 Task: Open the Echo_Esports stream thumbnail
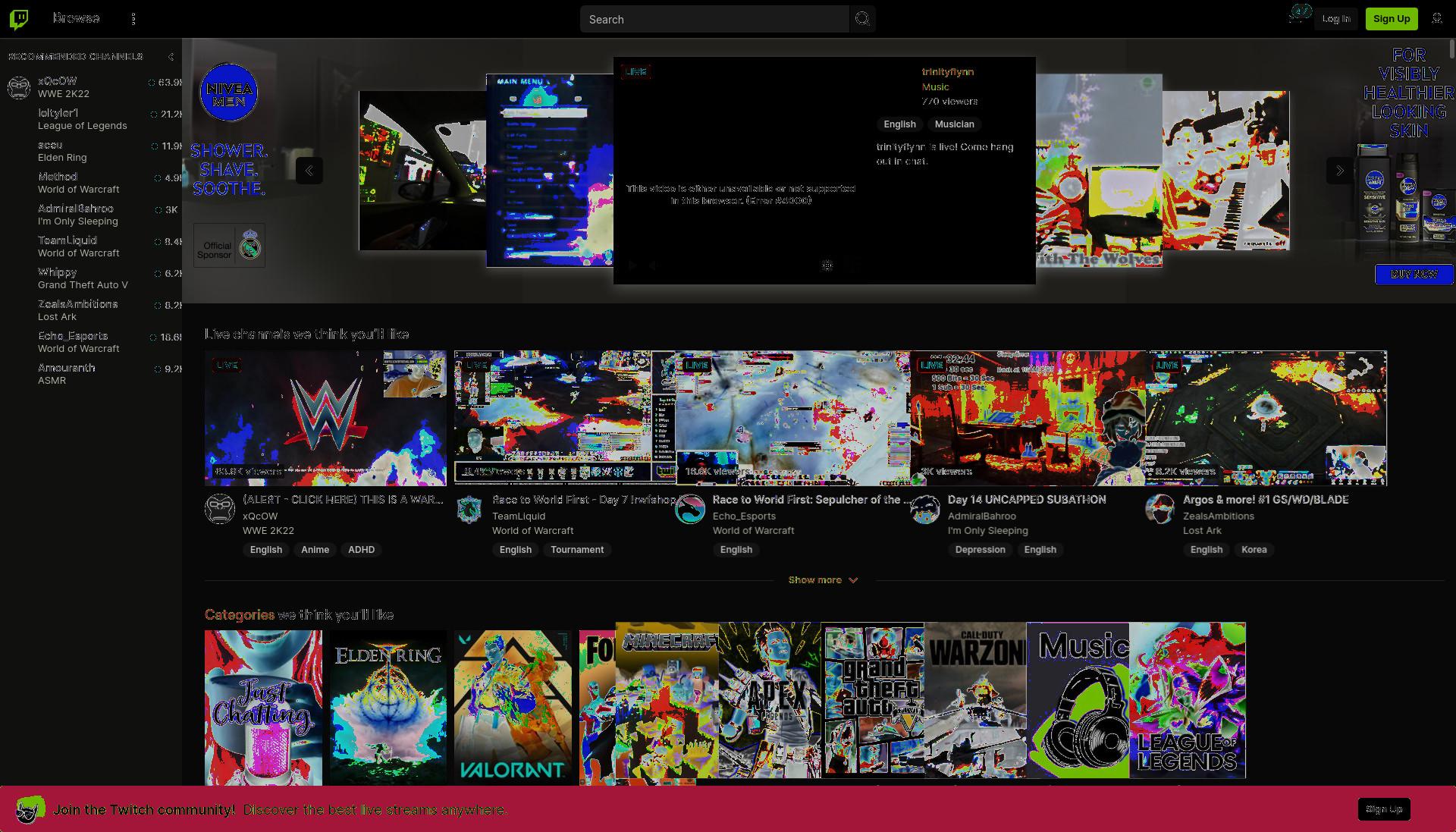tap(792, 418)
